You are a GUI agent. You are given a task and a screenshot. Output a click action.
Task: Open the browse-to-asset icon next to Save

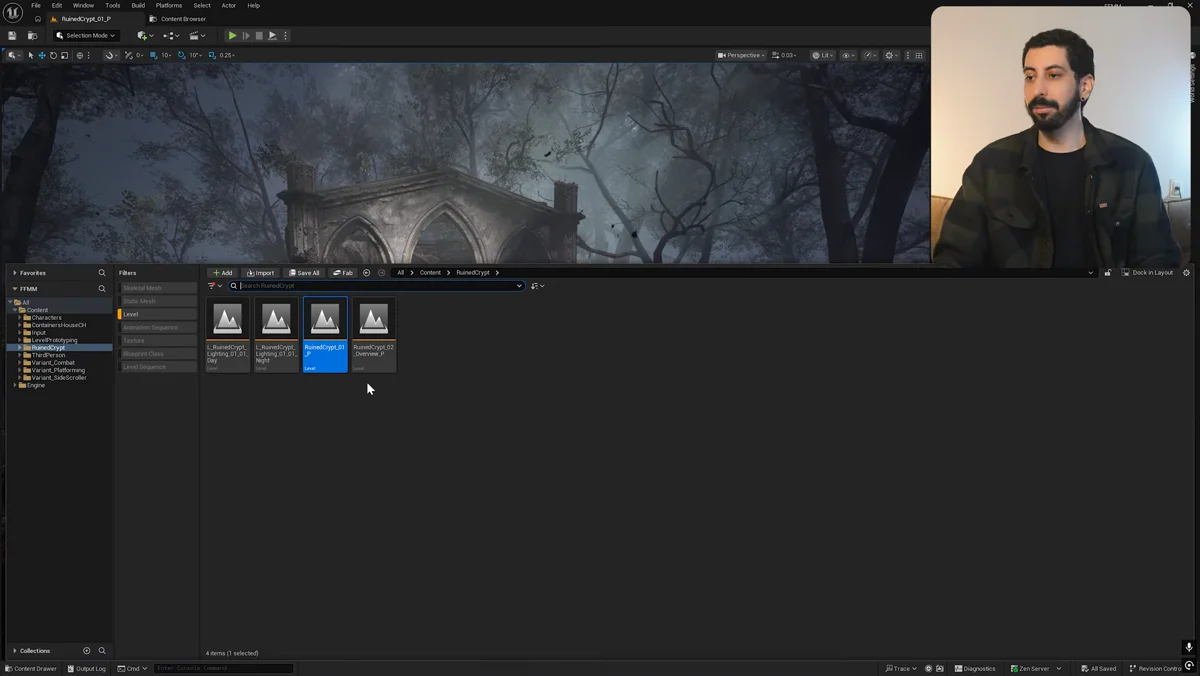pos(32,36)
